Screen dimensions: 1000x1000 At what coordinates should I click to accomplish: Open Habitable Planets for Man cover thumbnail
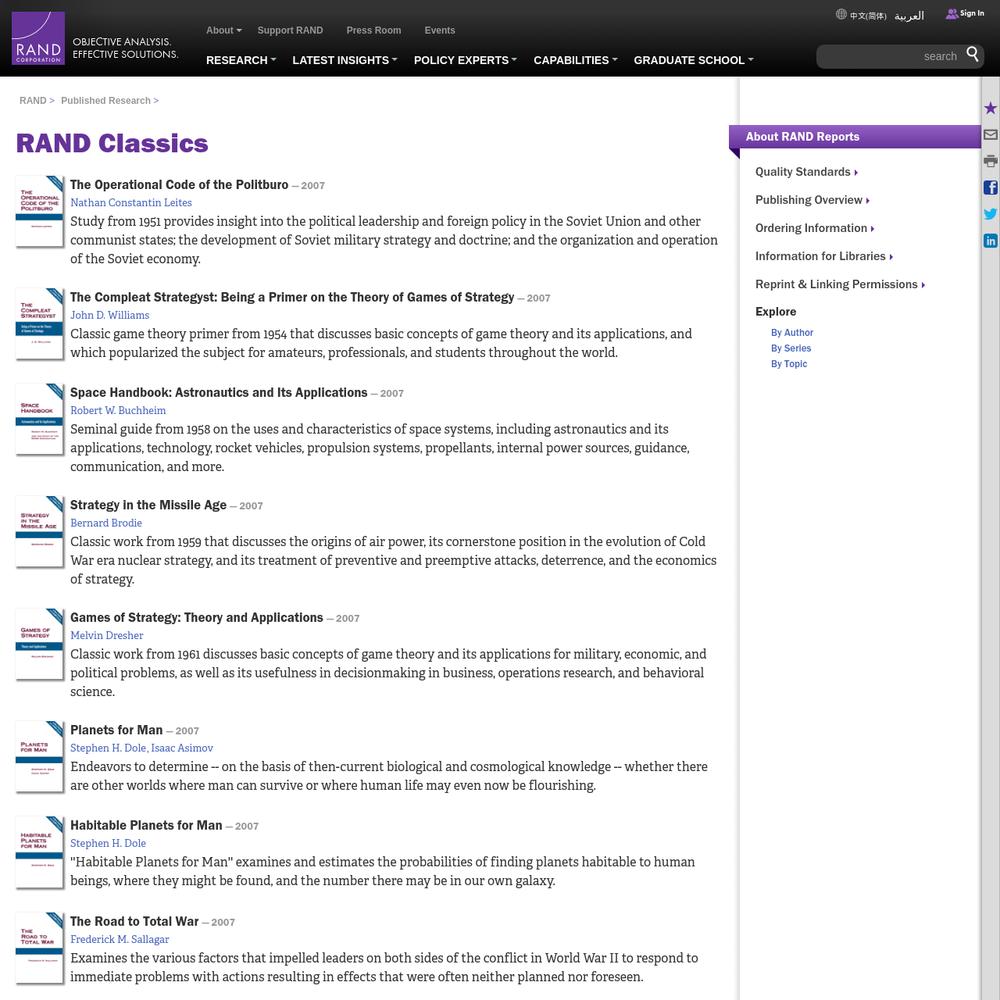[39, 852]
